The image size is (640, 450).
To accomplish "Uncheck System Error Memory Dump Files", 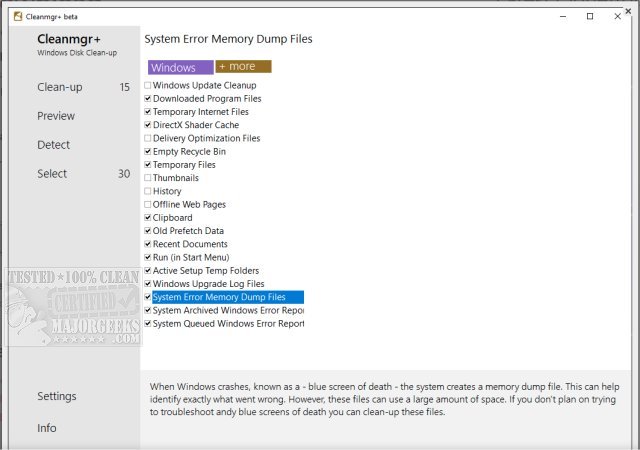I will click(x=148, y=297).
